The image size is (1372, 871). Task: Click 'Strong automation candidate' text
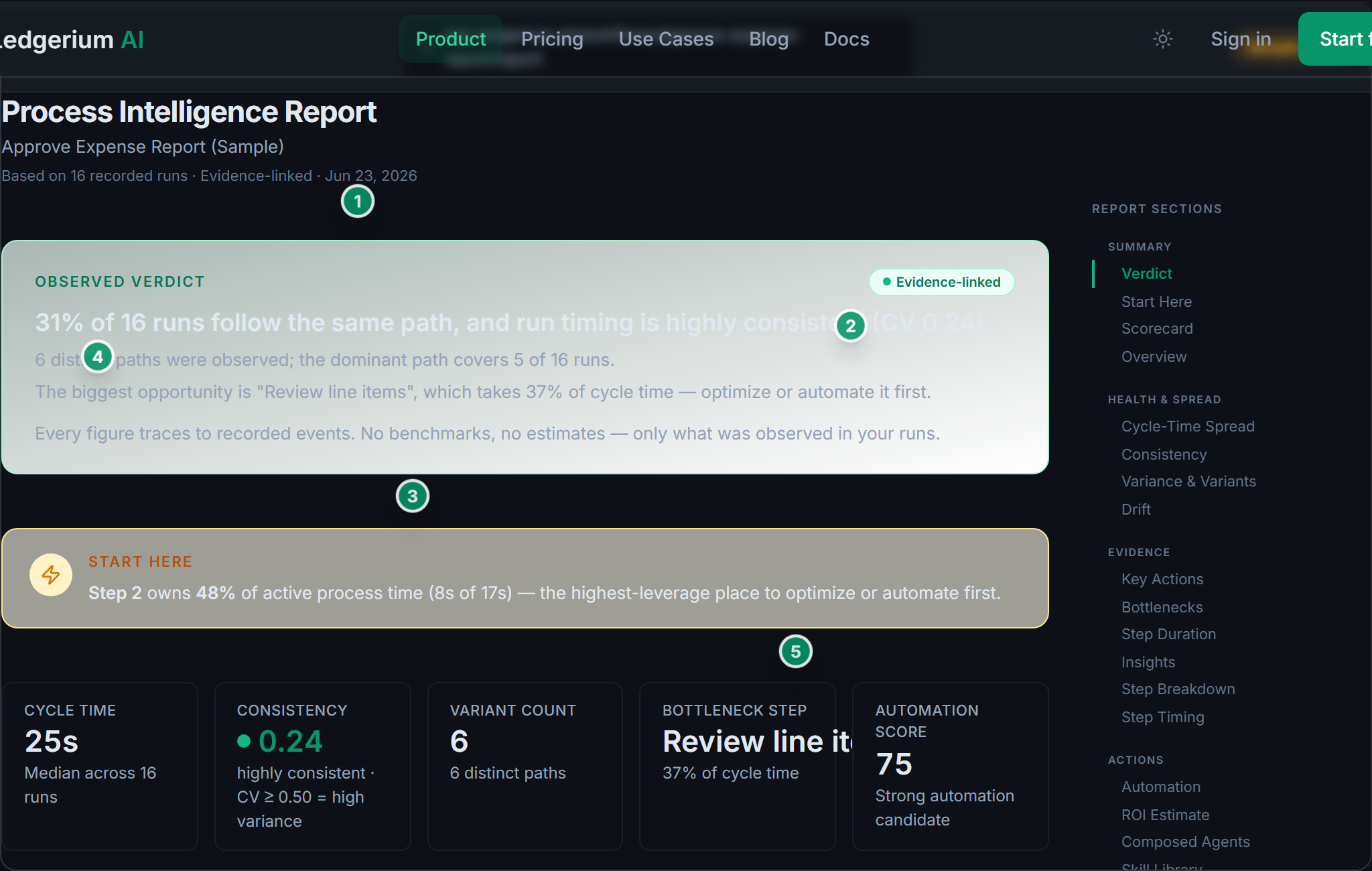(945, 808)
